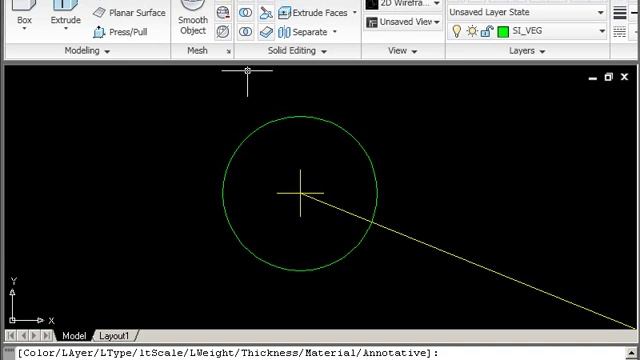Open the Extrude dropdown arrow
The height and width of the screenshot is (360, 640).
click(66, 29)
